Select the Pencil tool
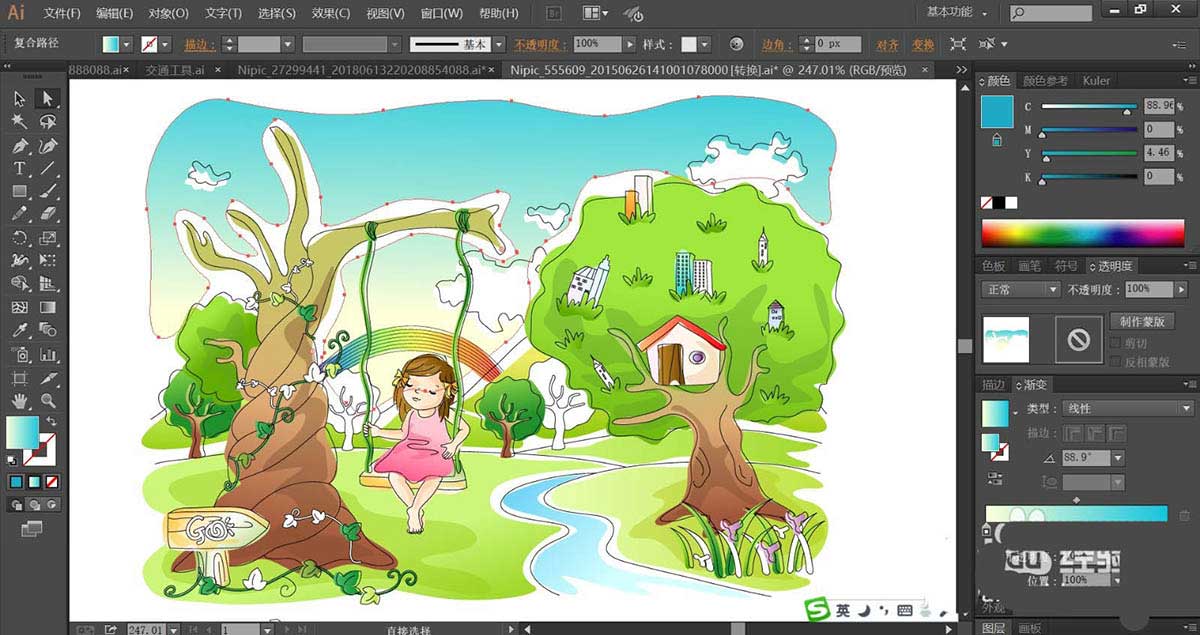Screen dimensions: 1200x635 click(19, 214)
